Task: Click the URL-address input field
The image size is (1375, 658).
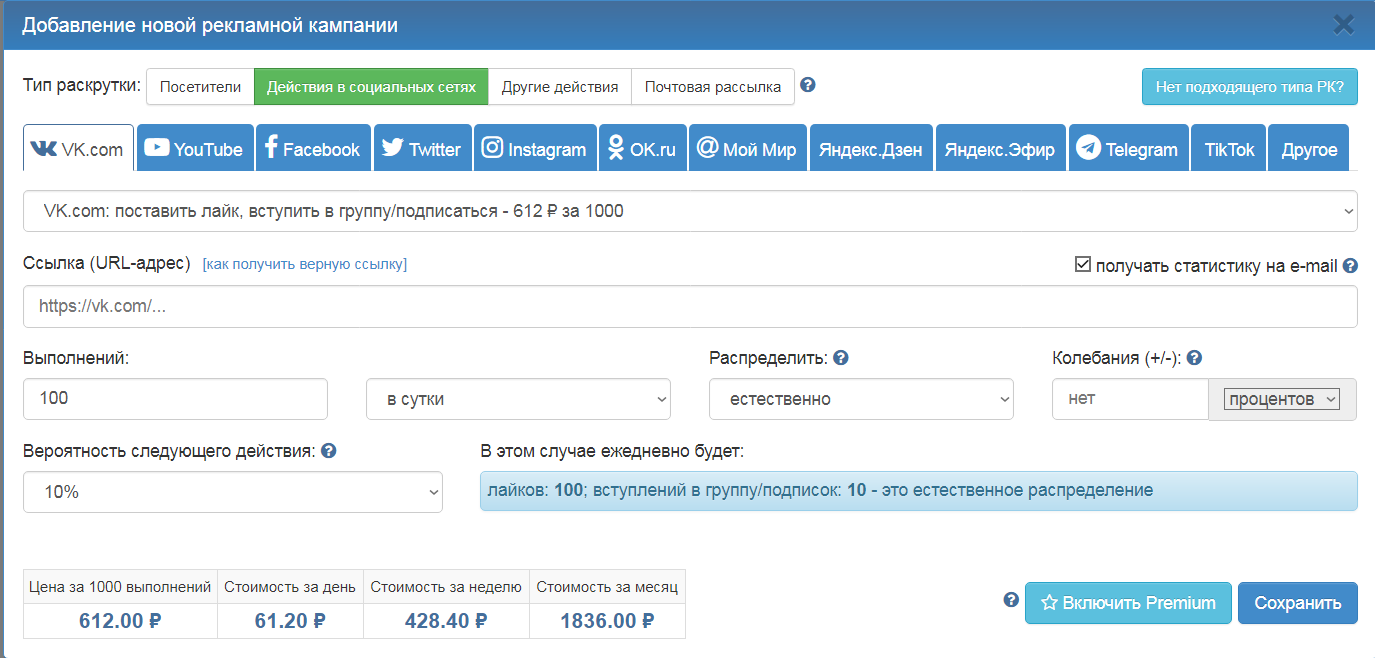Action: click(690, 307)
